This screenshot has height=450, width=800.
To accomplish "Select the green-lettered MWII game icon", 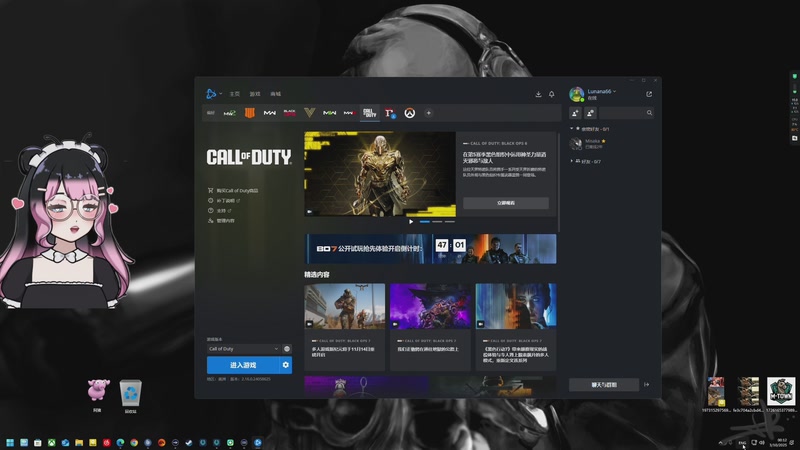I will (x=329, y=113).
